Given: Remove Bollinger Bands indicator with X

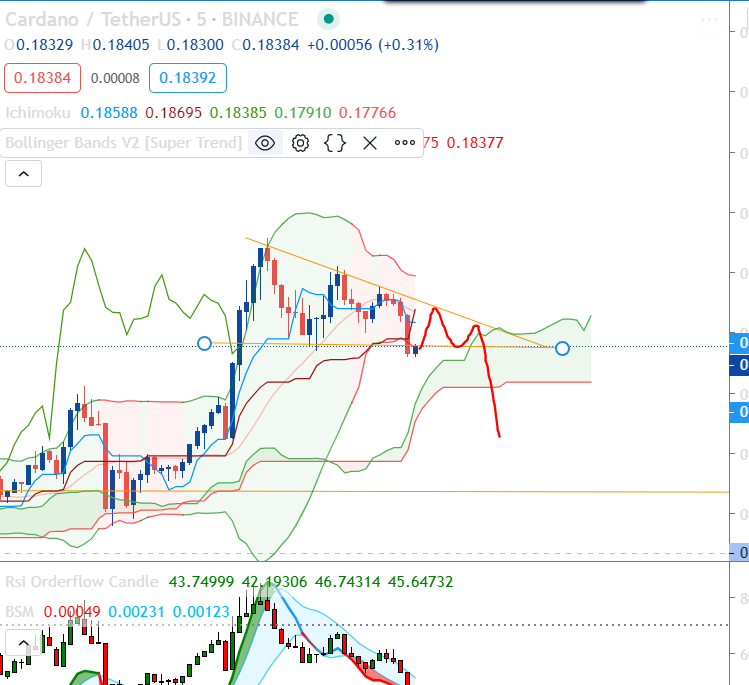Looking at the screenshot, I should (x=370, y=143).
